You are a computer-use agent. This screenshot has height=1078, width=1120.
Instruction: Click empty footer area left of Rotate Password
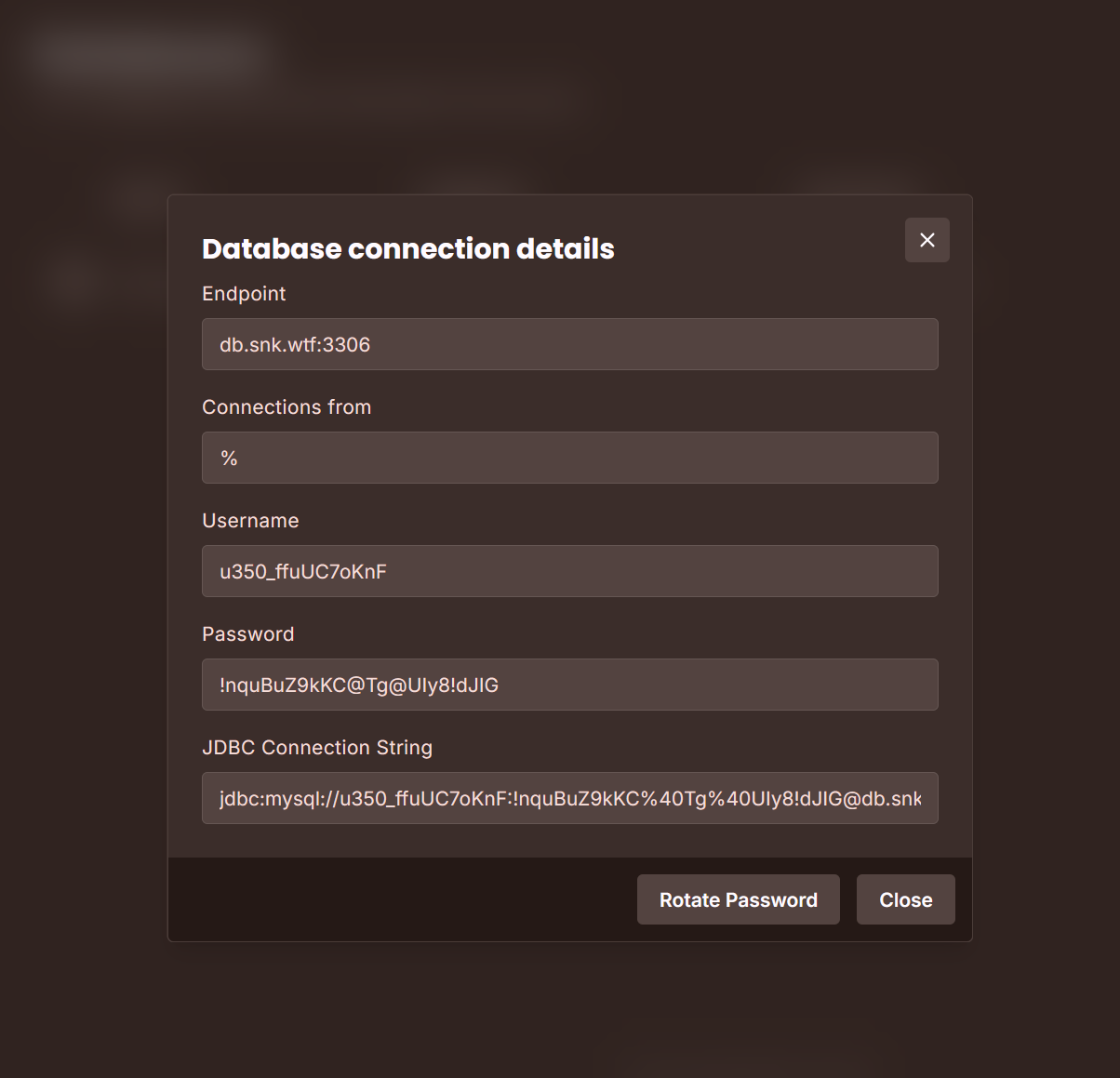(400, 899)
